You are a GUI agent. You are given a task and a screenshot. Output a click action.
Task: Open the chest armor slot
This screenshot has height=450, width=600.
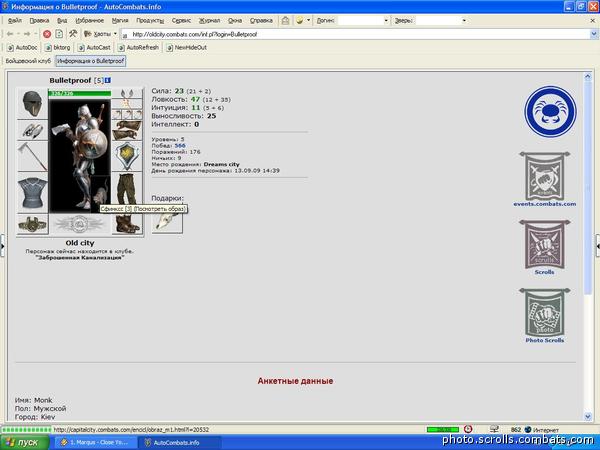[32, 192]
